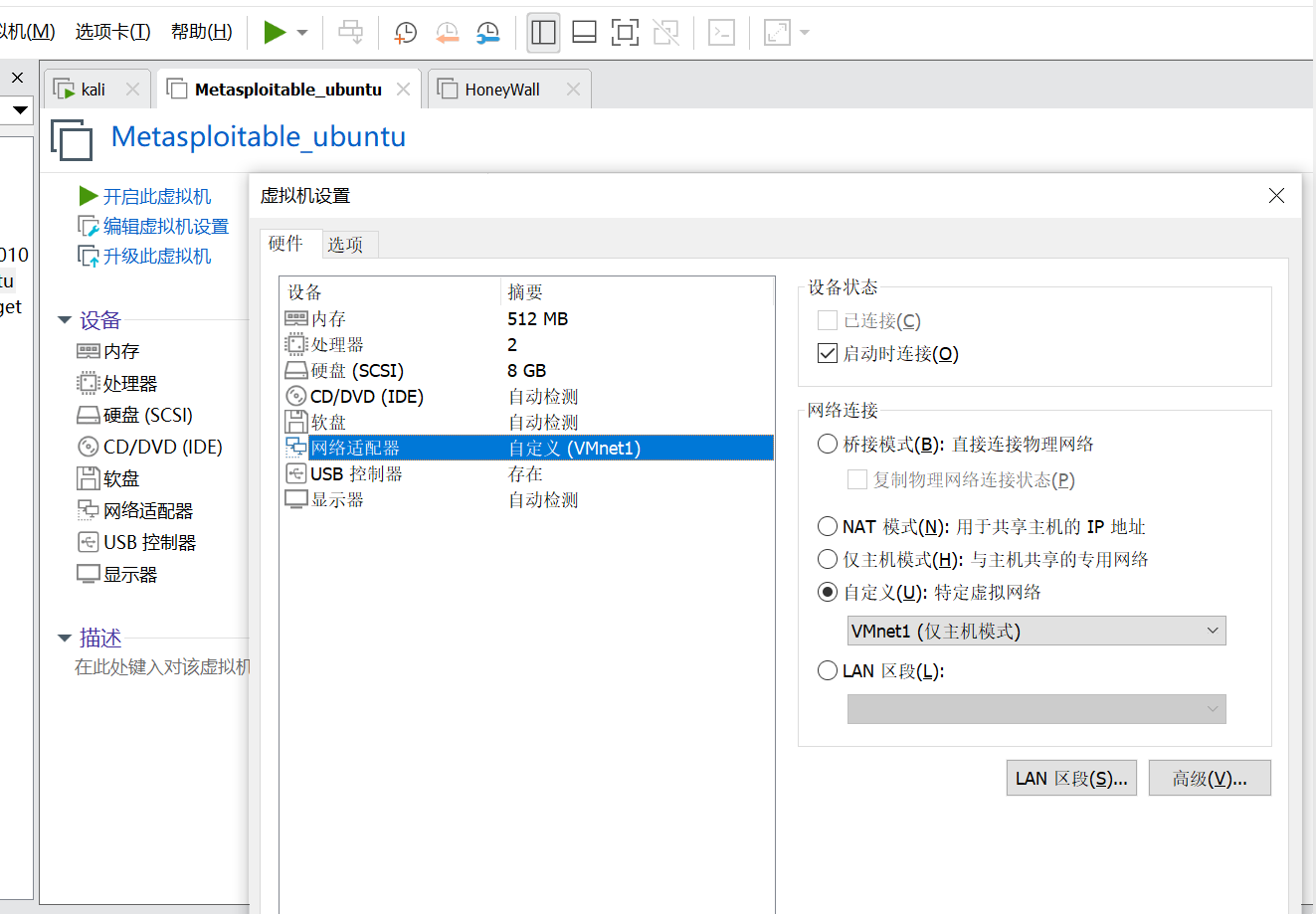
Task: Select the NAT 模式(N) radio button
Action: coord(828,527)
